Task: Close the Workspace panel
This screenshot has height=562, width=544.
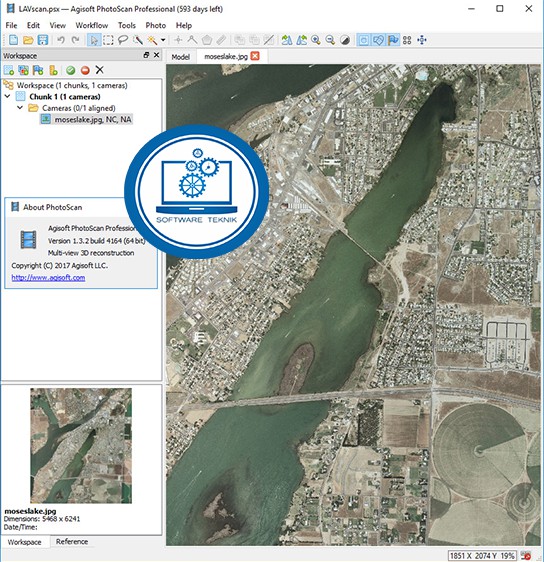Action: [156, 55]
